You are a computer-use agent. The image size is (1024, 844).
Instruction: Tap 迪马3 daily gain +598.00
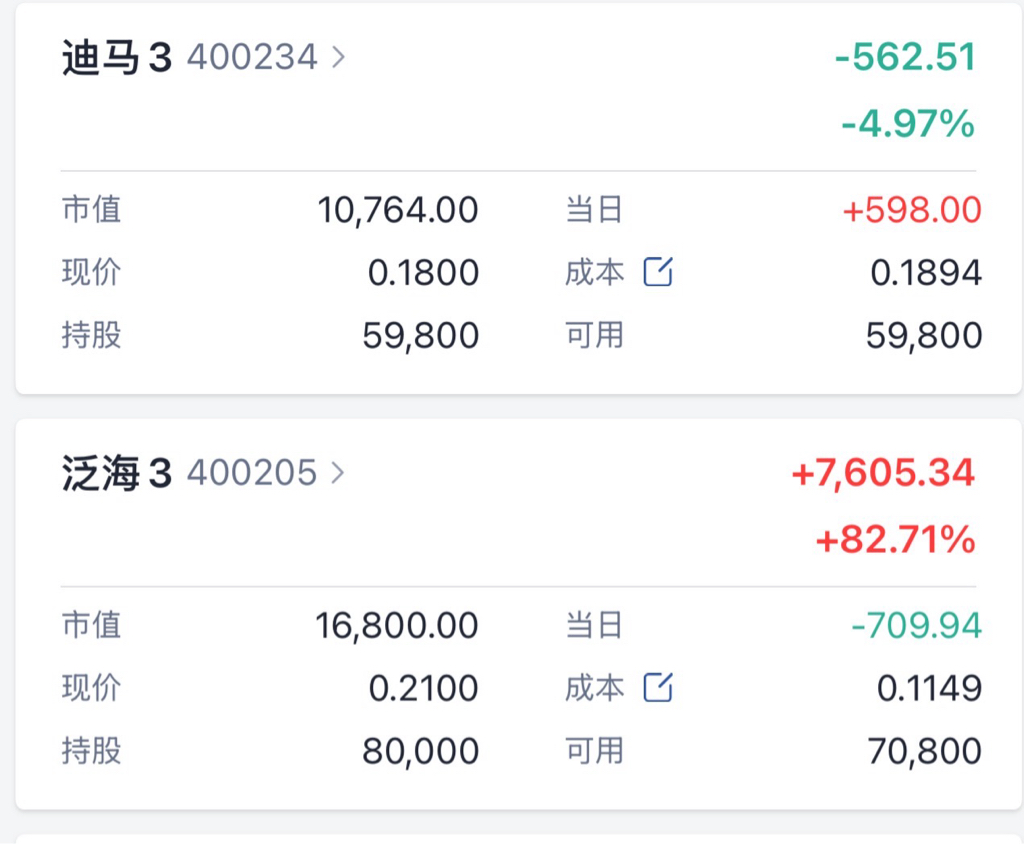912,210
